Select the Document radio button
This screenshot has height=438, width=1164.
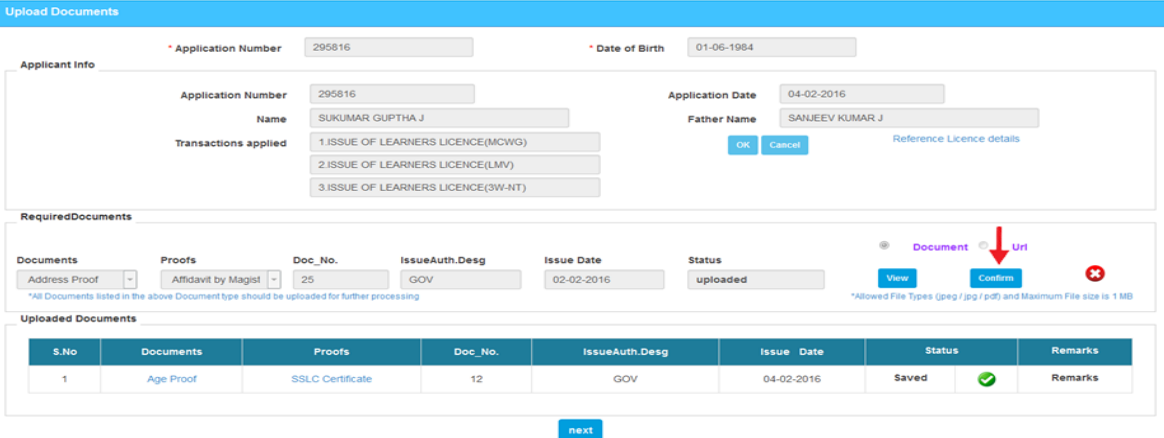[x=883, y=246]
